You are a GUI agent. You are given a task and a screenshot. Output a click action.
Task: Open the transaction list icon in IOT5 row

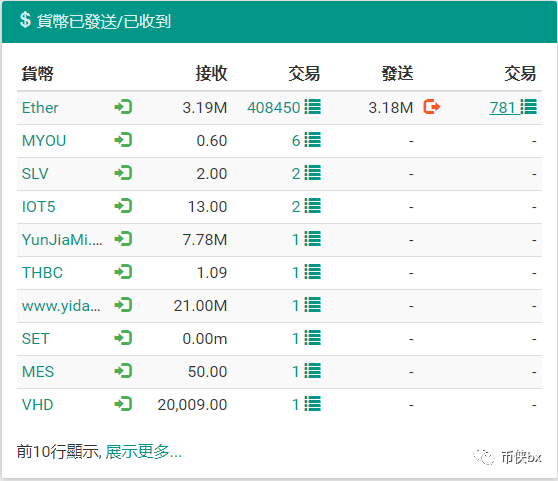313,206
